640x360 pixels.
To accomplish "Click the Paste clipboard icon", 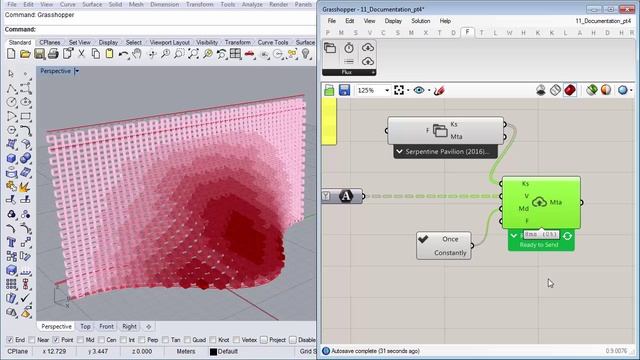I will point(109,54).
